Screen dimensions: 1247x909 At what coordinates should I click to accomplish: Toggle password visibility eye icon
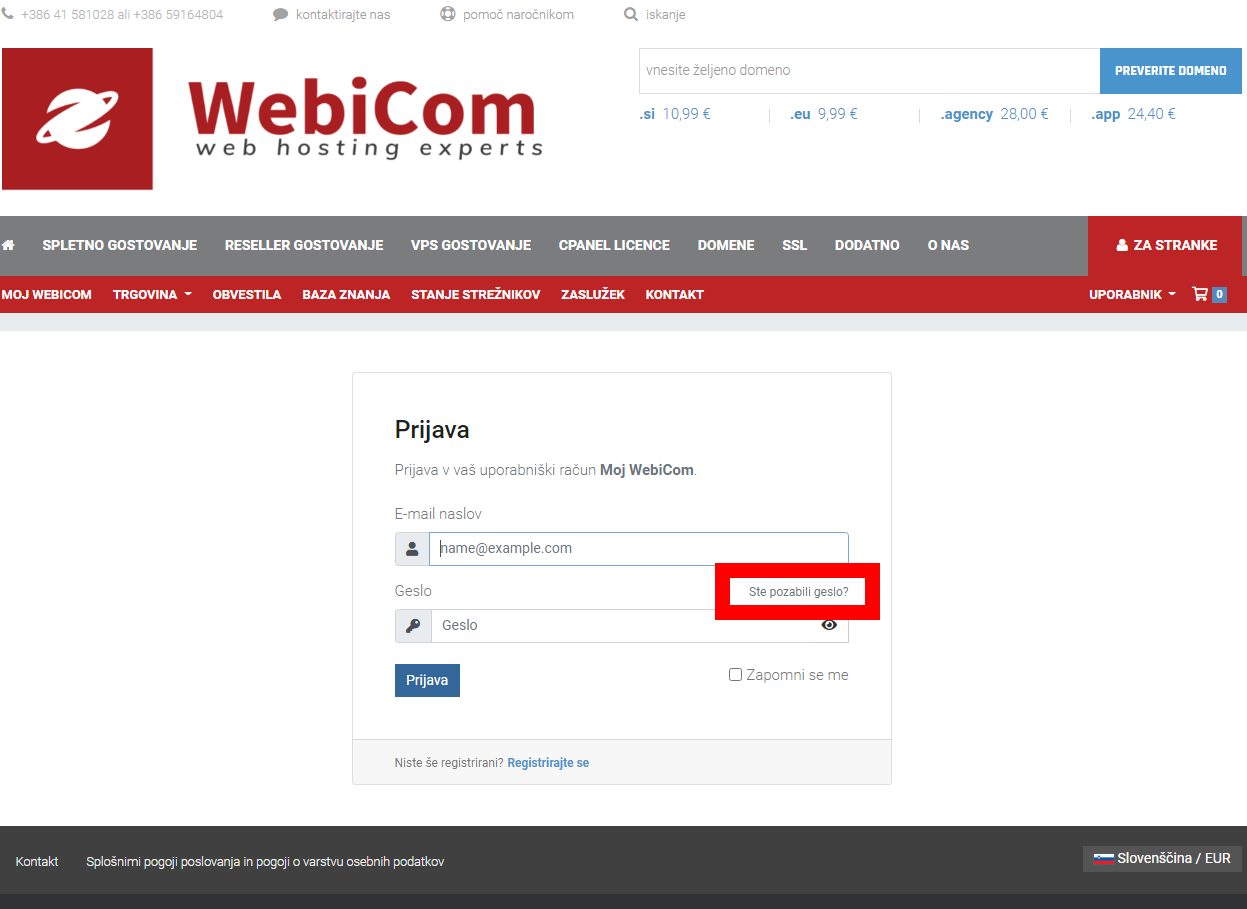[829, 625]
